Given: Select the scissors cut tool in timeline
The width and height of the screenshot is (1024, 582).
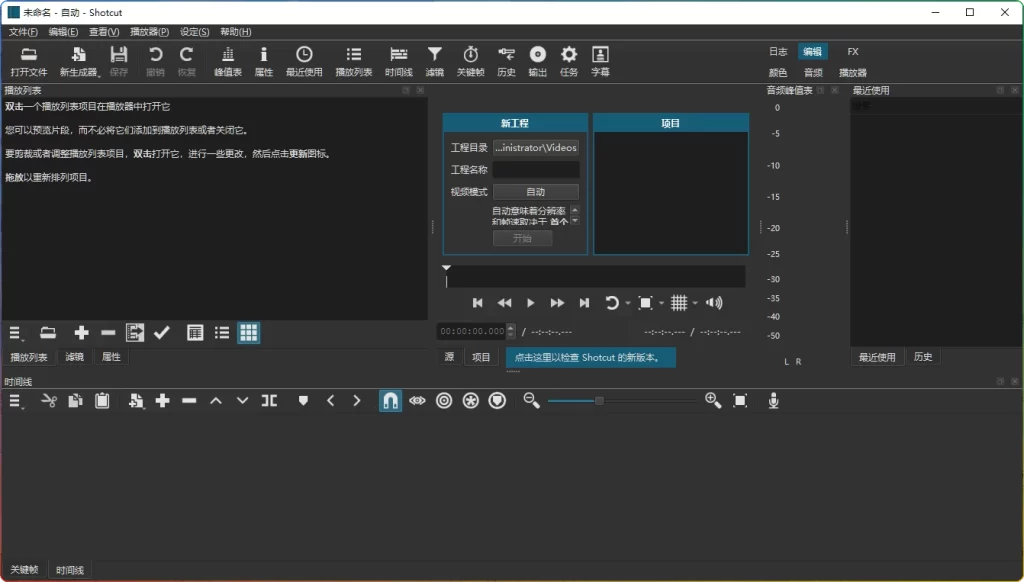Looking at the screenshot, I should point(48,400).
